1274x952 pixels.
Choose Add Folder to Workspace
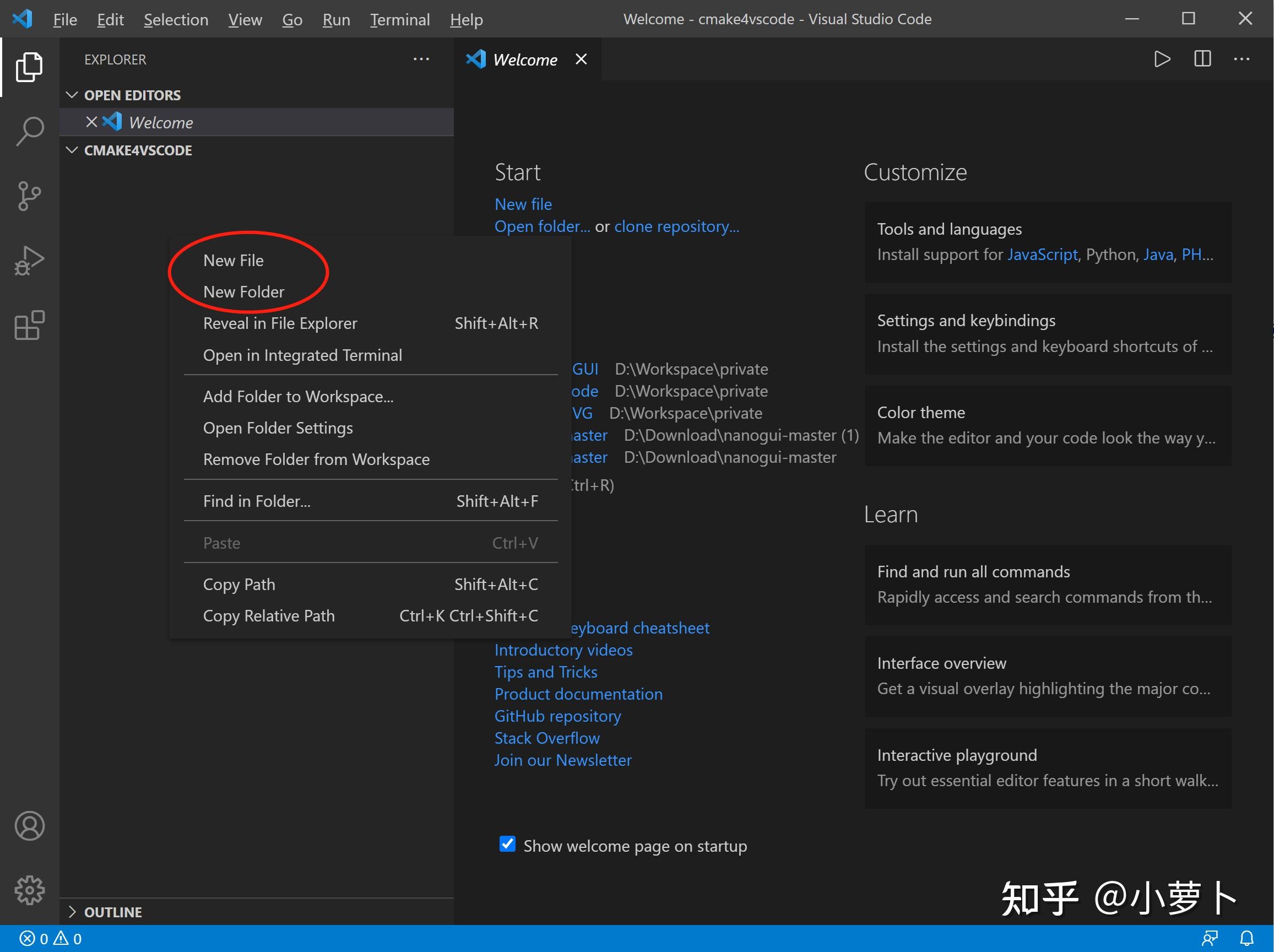[370, 397]
